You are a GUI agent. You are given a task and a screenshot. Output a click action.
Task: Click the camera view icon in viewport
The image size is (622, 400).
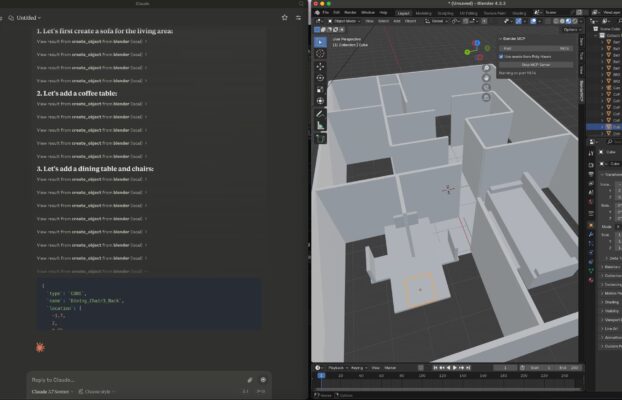click(486, 87)
